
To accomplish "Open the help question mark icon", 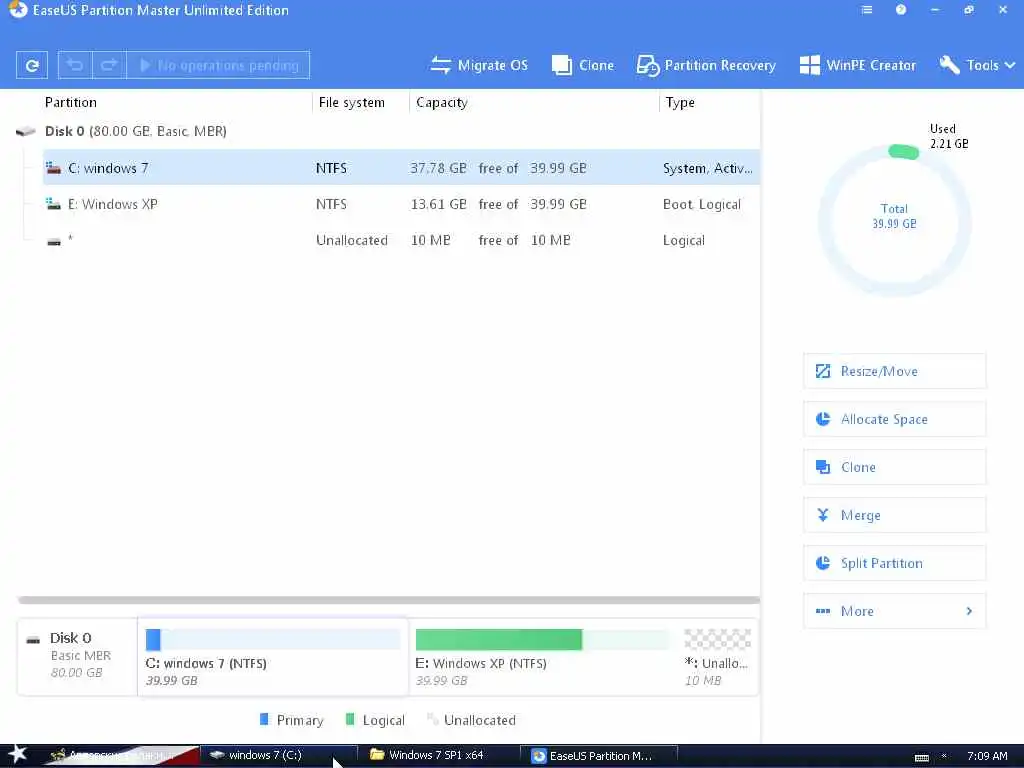I will pyautogui.click(x=901, y=10).
